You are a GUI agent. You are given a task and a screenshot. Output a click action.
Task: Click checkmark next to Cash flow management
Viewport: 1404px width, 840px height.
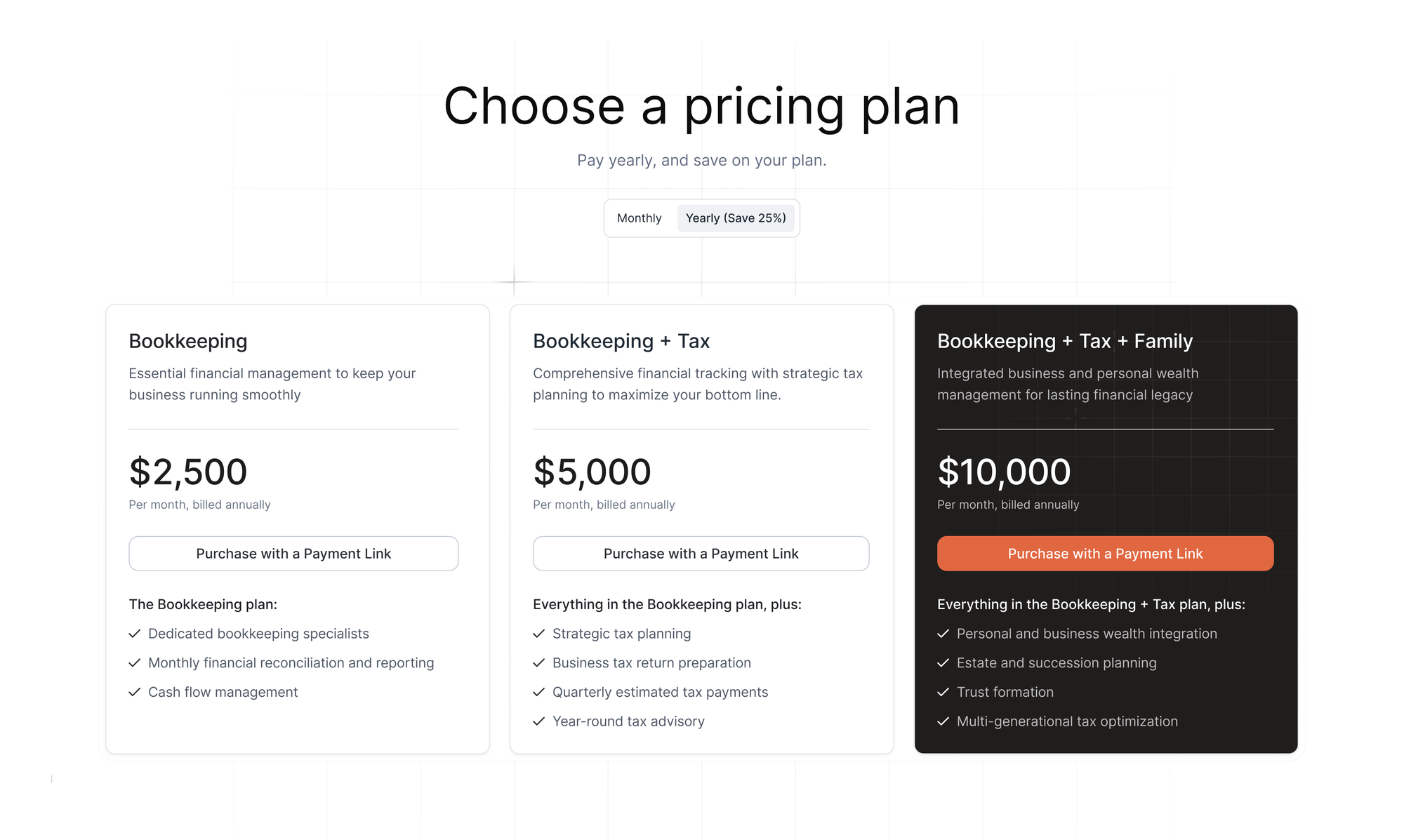[135, 692]
